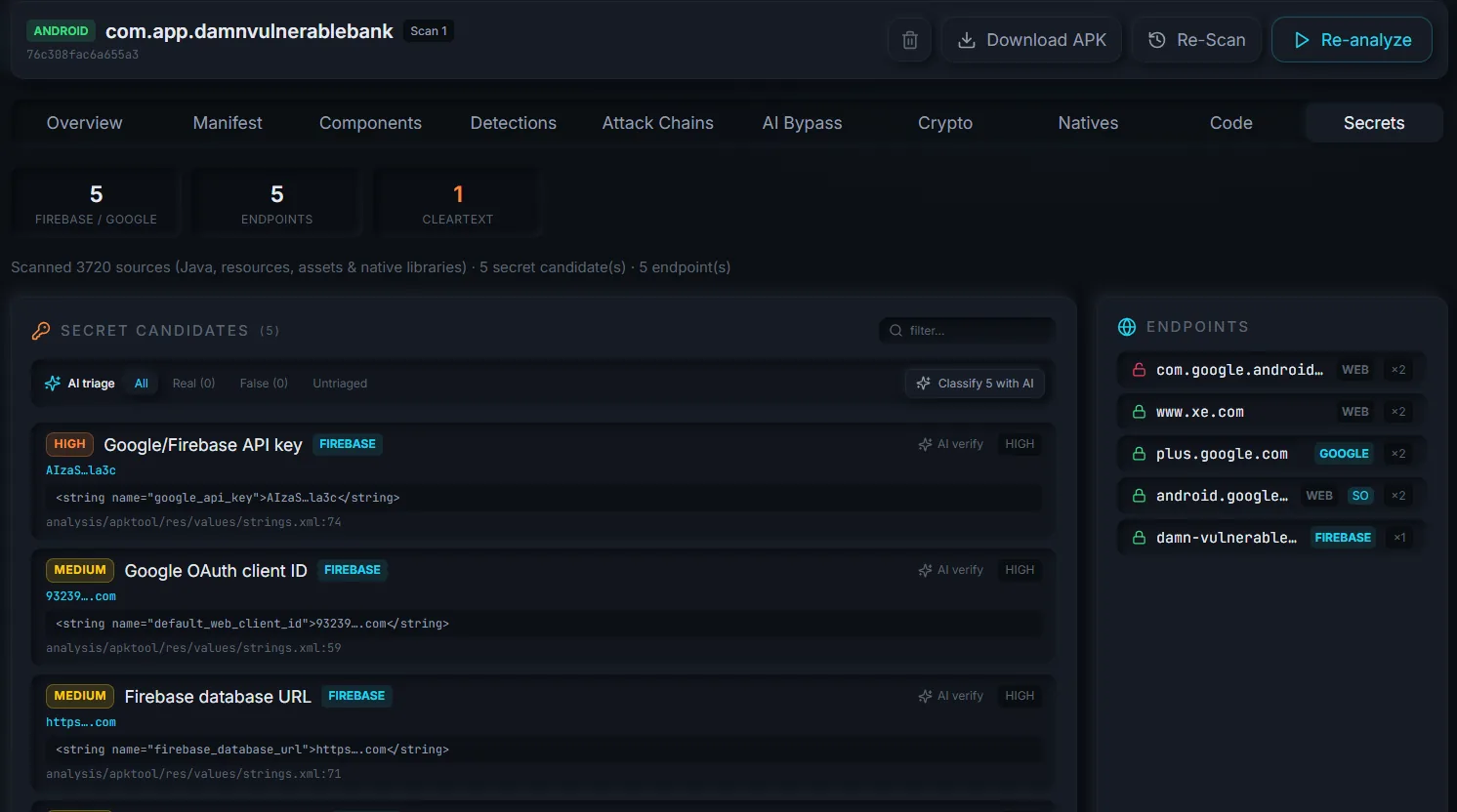Select the Secrets tab
Image resolution: width=1457 pixels, height=812 pixels.
1374,123
